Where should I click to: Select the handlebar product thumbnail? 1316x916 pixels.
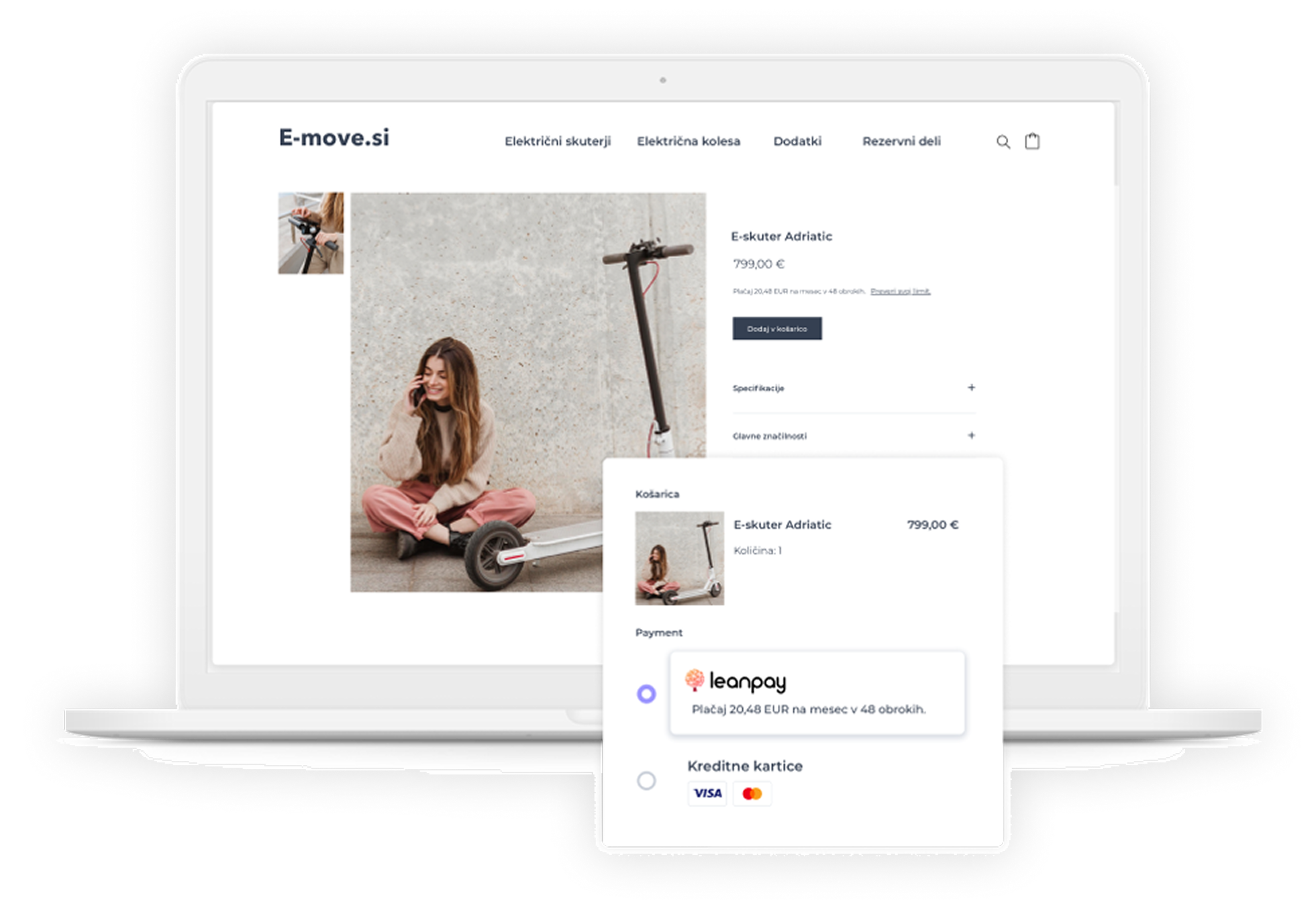pos(311,233)
